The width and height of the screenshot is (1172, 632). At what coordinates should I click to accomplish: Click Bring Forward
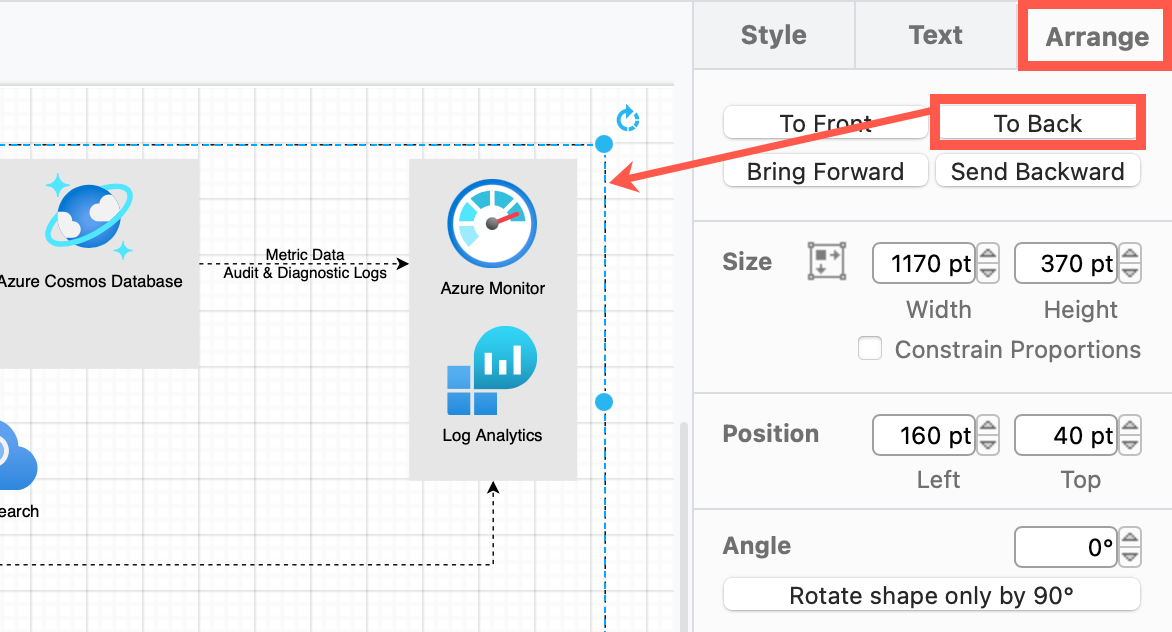click(x=825, y=171)
